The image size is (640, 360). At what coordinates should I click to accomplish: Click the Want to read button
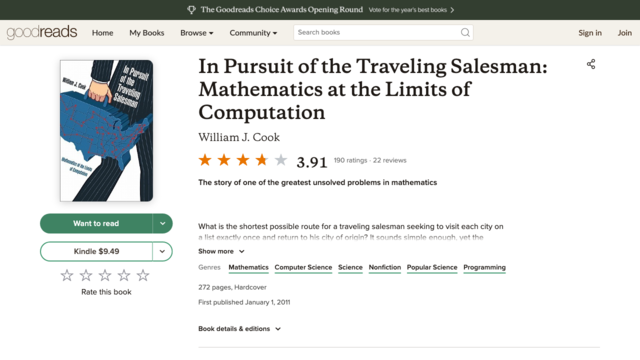click(96, 224)
